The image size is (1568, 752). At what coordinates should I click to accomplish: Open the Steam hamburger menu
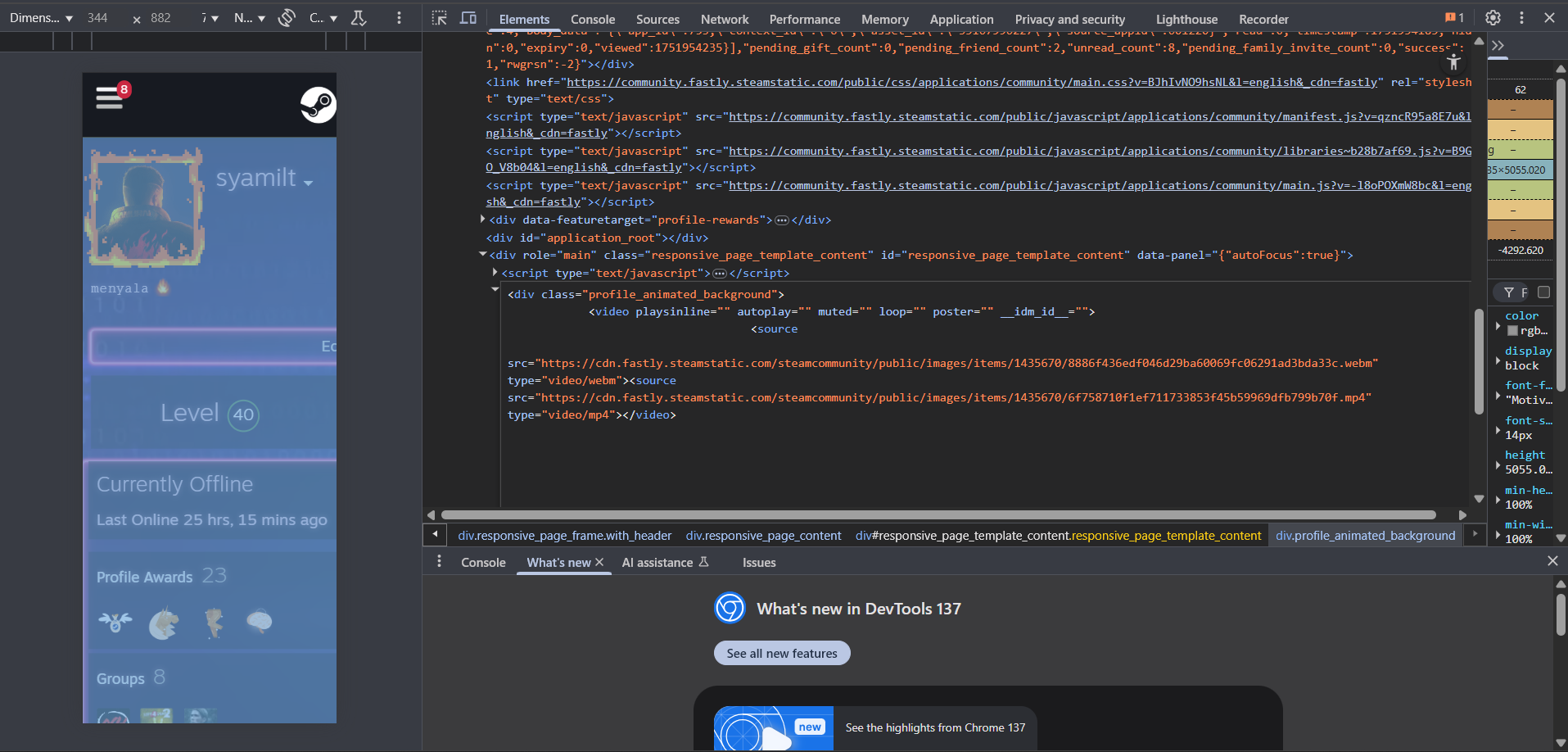[x=110, y=98]
